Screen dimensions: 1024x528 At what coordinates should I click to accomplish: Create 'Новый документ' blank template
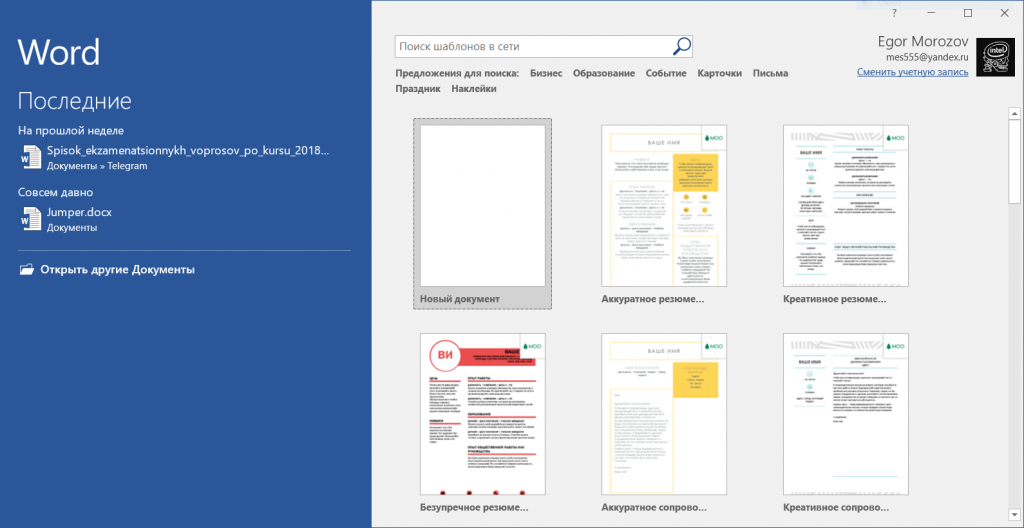[x=483, y=214]
